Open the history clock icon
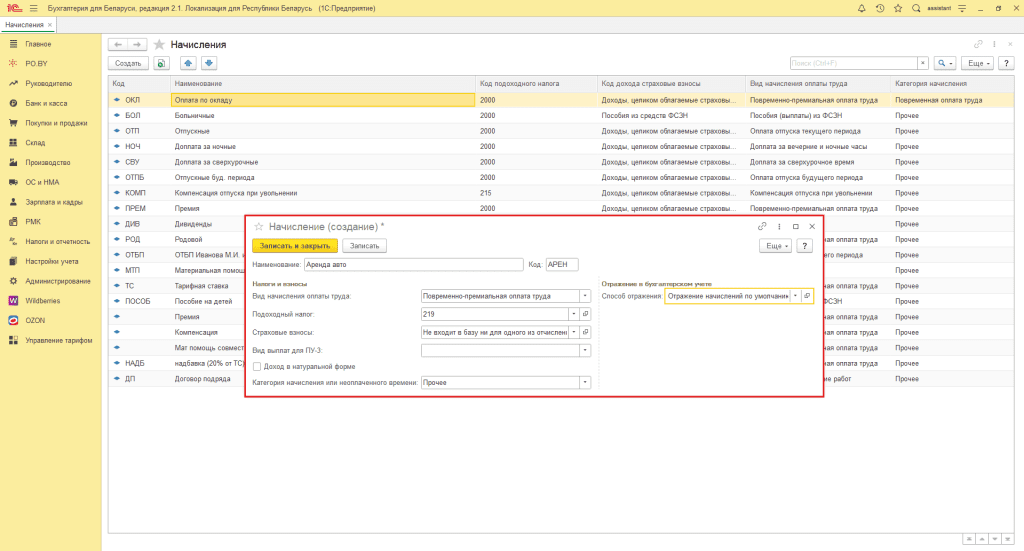 pyautogui.click(x=879, y=8)
